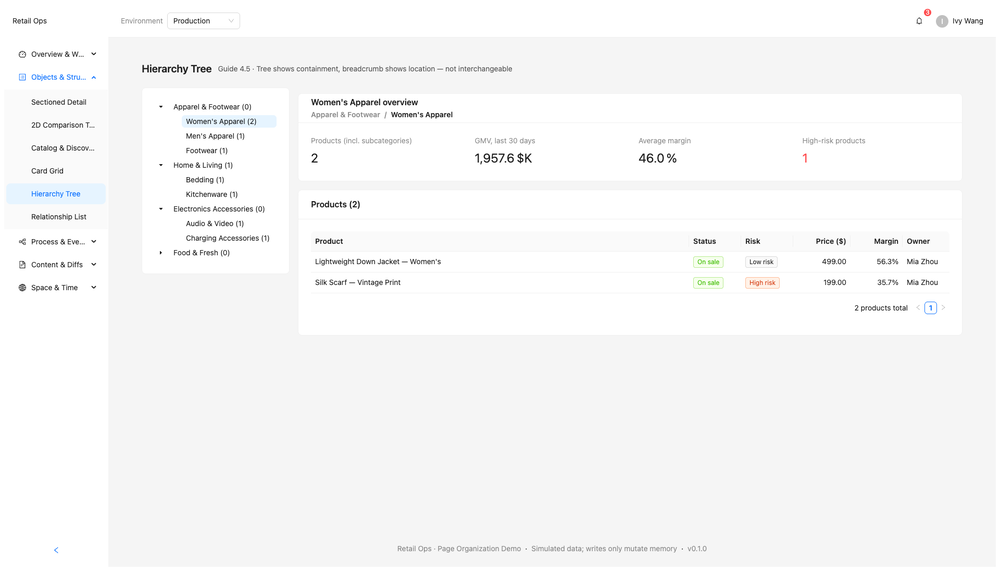Collapse the Electronics Accessories tree node arrow
The height and width of the screenshot is (571, 1000).
161,209
